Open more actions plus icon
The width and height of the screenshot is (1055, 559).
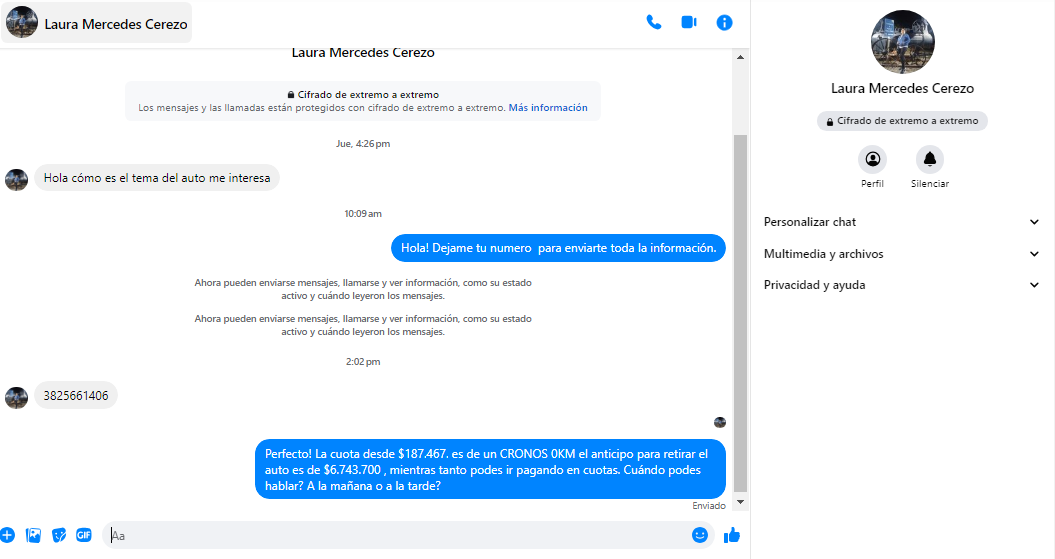(x=7, y=535)
